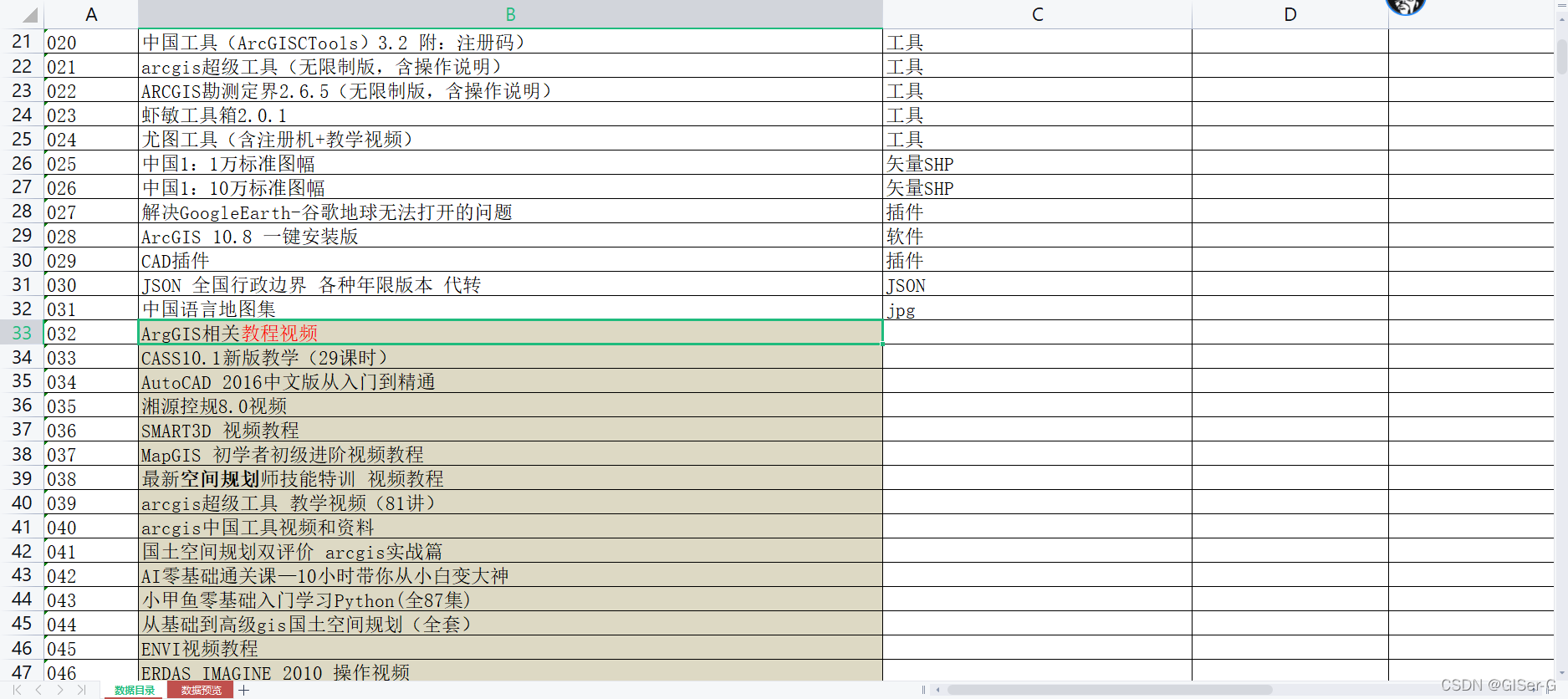1568x699 pixels.
Task: Go to next sheet arrow
Action: 60,690
